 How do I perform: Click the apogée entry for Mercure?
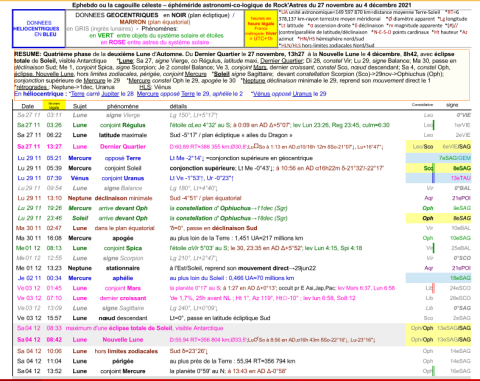point(123,238)
